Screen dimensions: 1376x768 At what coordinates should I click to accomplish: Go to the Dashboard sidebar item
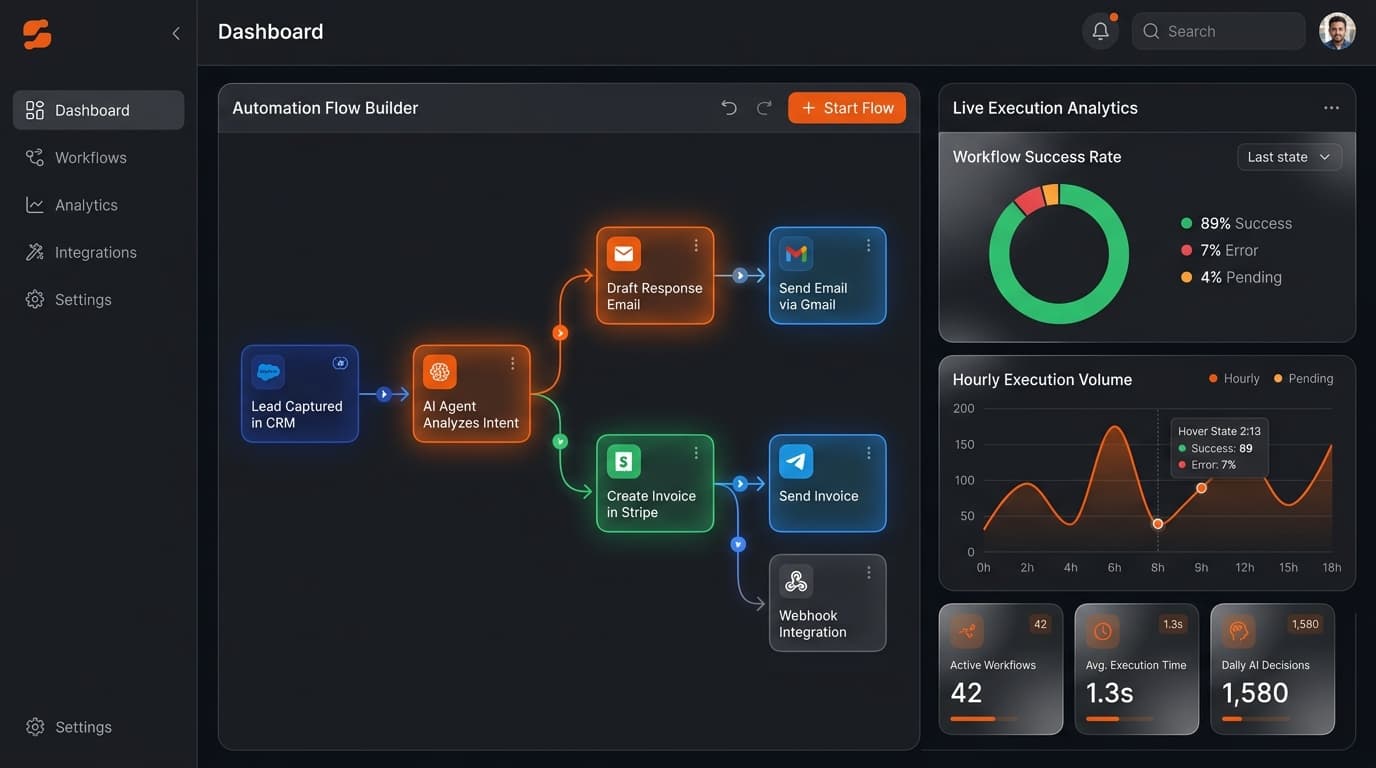pyautogui.click(x=98, y=110)
